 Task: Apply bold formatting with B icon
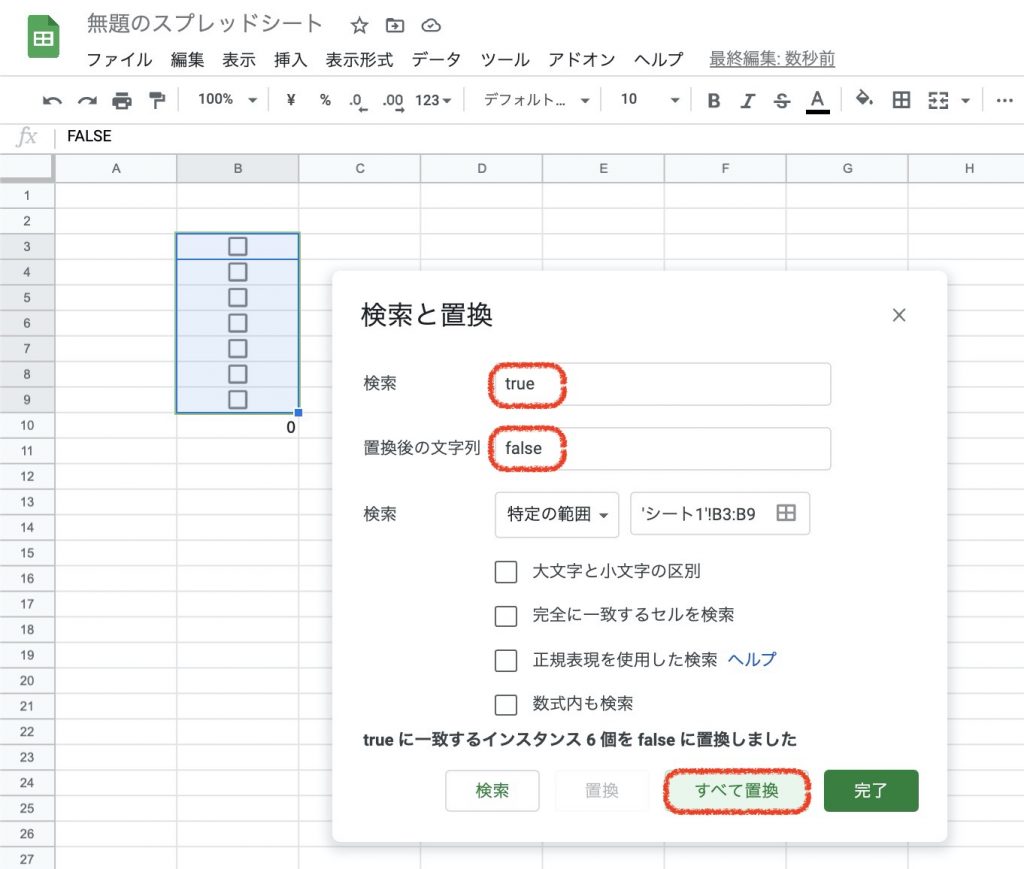714,100
